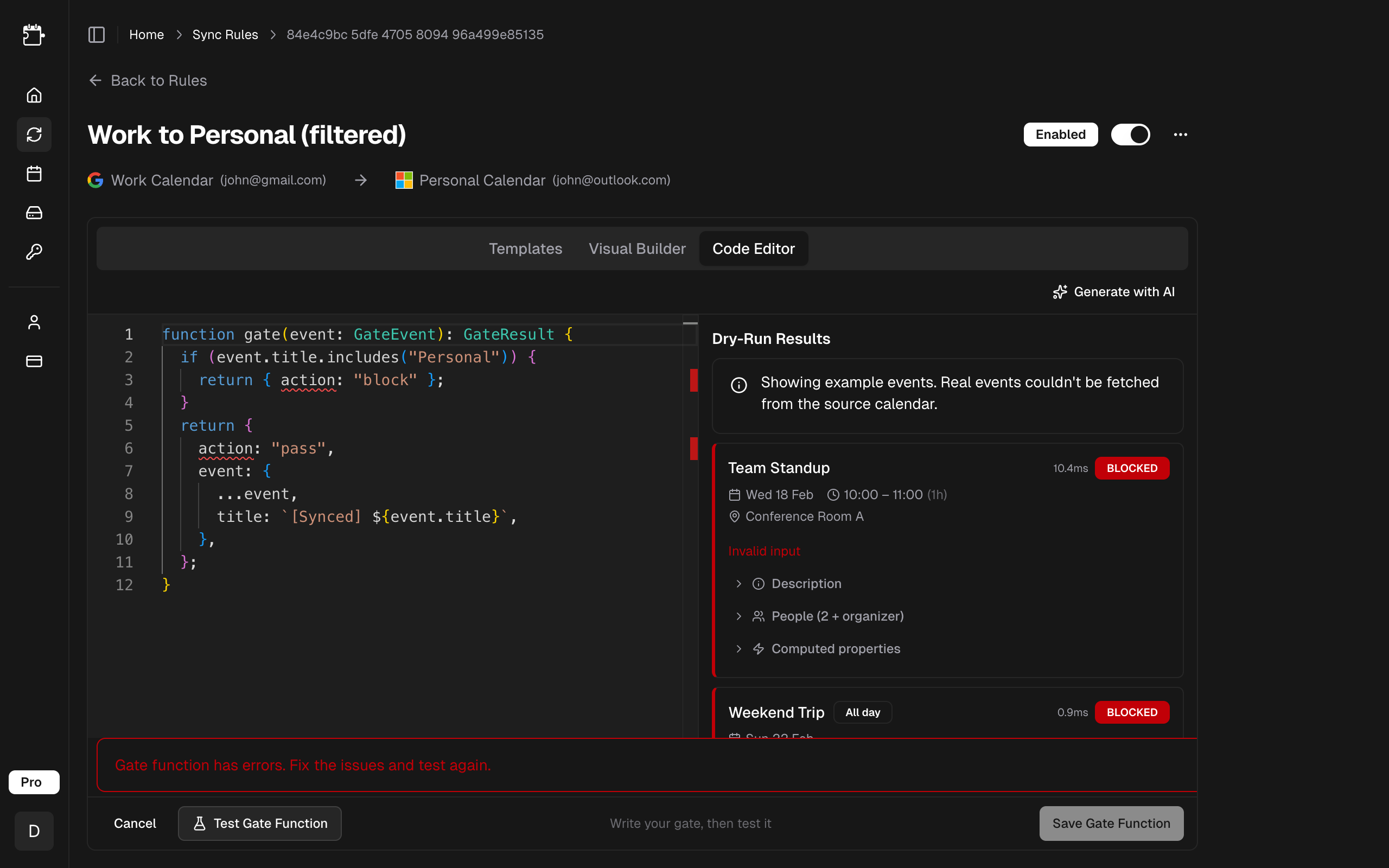Screen dimensions: 1389x868
Task: Switch to the Templates tab
Action: [x=525, y=248]
